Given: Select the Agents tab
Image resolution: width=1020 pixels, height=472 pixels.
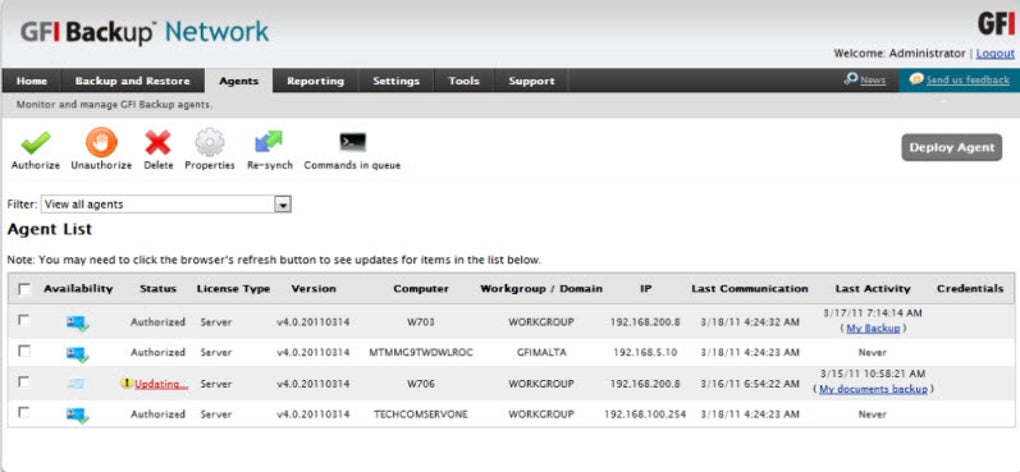Looking at the screenshot, I should [x=239, y=81].
